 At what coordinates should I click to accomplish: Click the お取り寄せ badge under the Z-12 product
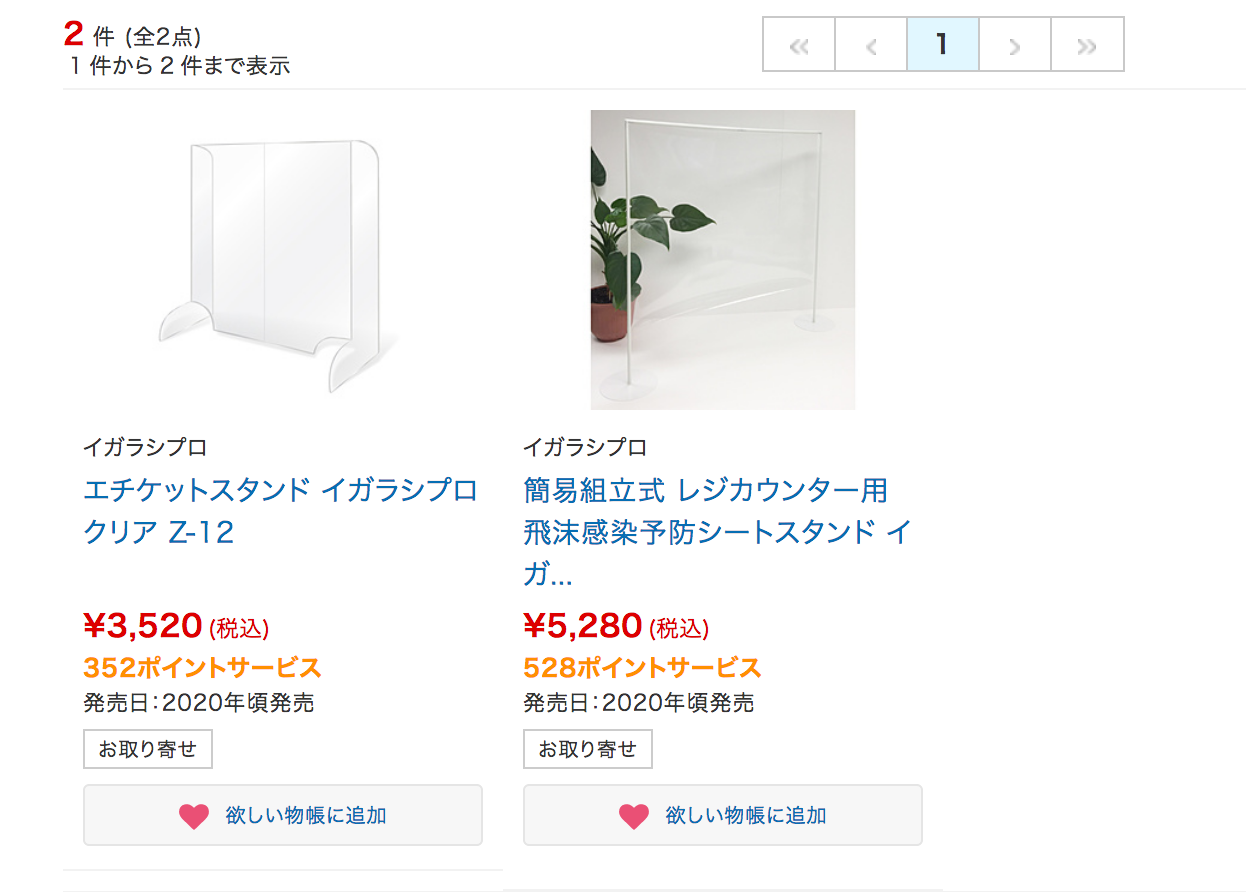click(x=148, y=749)
